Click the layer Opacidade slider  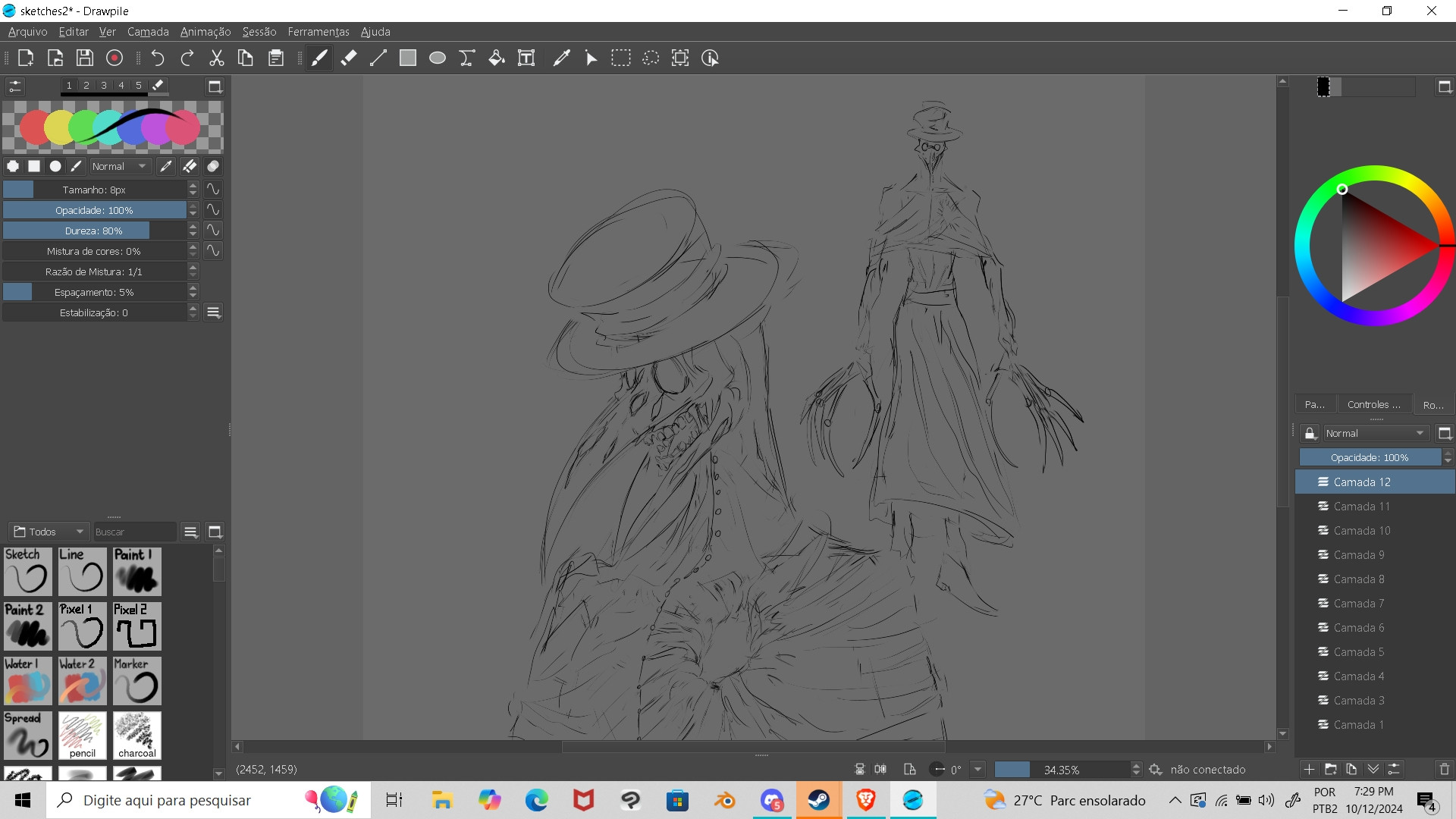(1370, 457)
